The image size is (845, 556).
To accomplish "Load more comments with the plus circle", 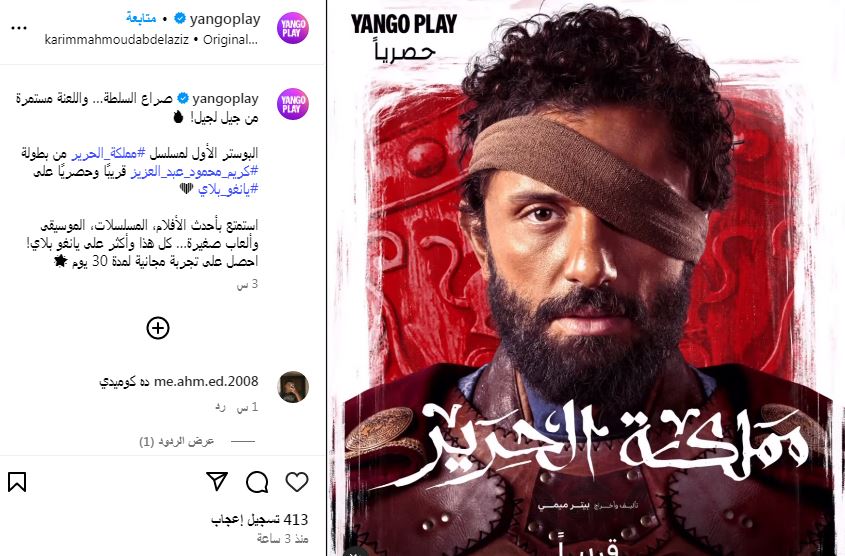I will pyautogui.click(x=158, y=328).
